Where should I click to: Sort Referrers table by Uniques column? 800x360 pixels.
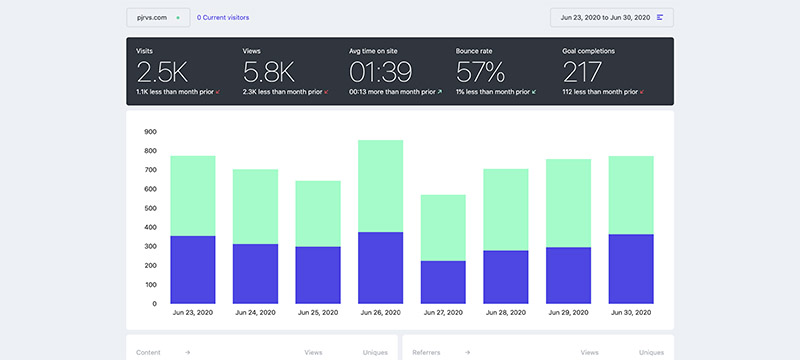652,352
